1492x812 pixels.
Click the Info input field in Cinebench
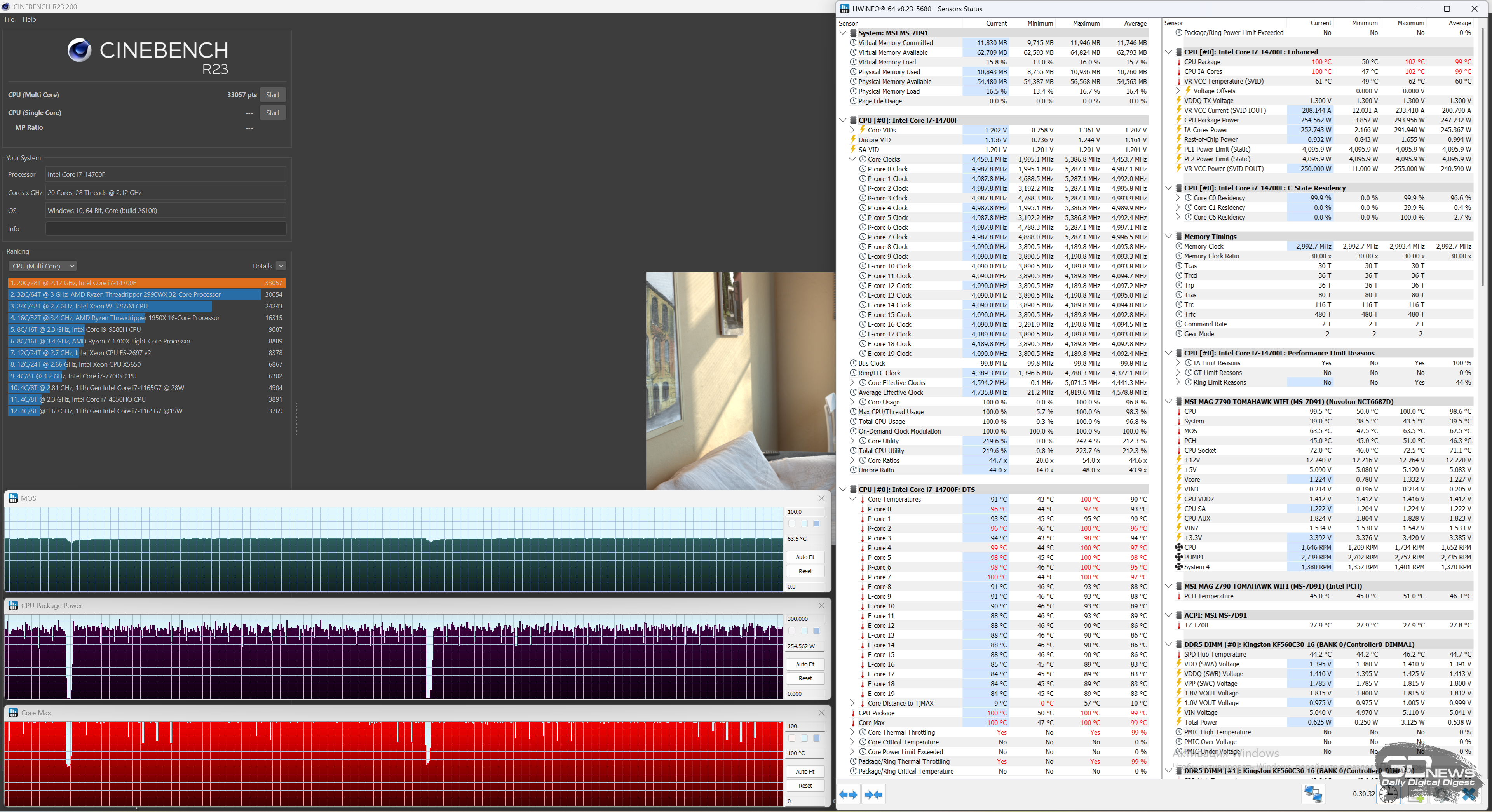coord(166,229)
